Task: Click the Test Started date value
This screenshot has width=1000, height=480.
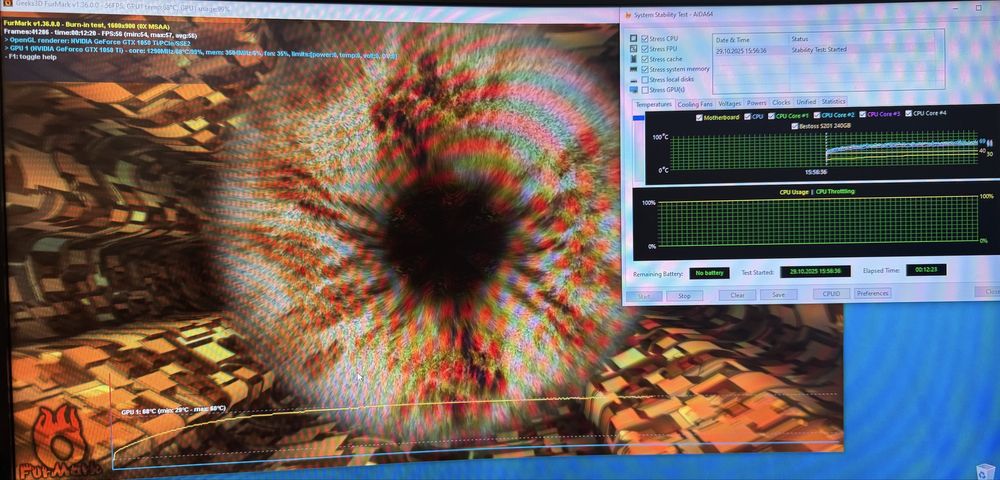Action: [815, 272]
